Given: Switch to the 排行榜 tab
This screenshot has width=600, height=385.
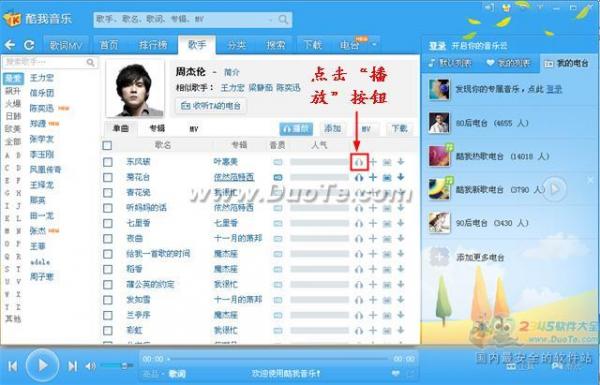Looking at the screenshot, I should click(x=153, y=45).
